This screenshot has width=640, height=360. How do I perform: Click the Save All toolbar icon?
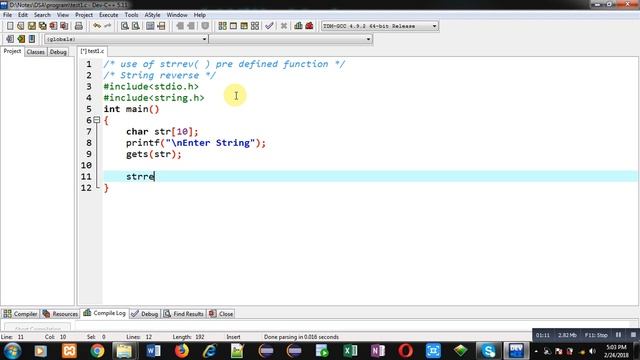42,26
